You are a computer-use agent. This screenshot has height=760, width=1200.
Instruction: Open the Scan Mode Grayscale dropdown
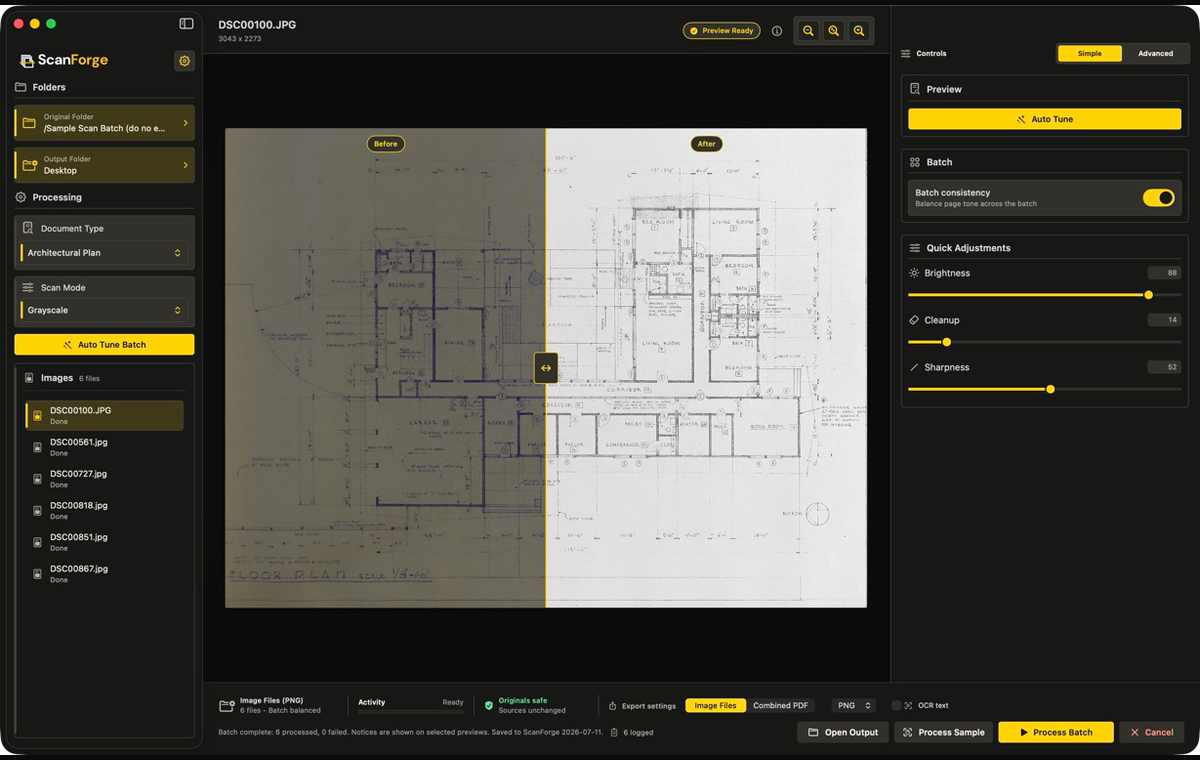click(x=104, y=310)
